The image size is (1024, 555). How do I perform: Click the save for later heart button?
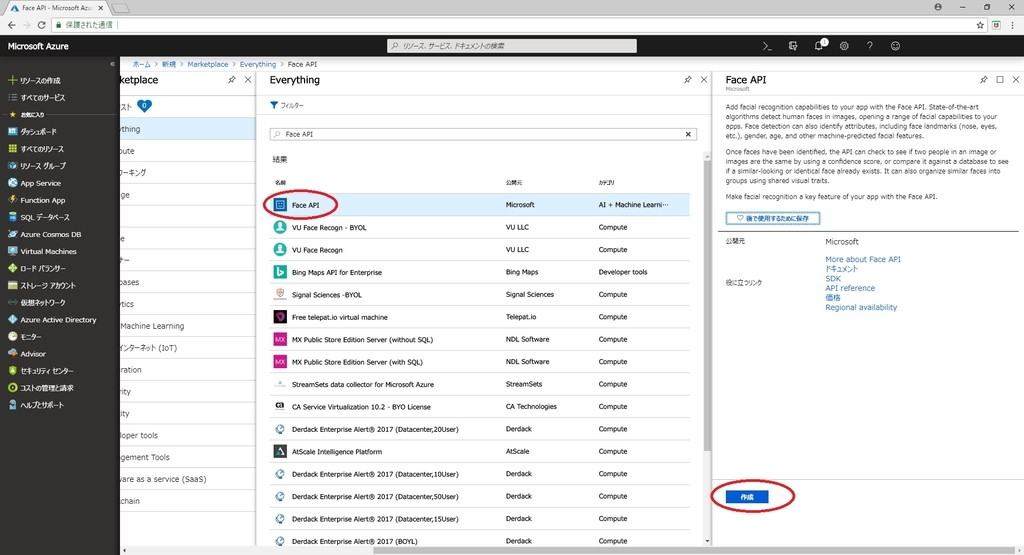pyautogui.click(x=773, y=218)
